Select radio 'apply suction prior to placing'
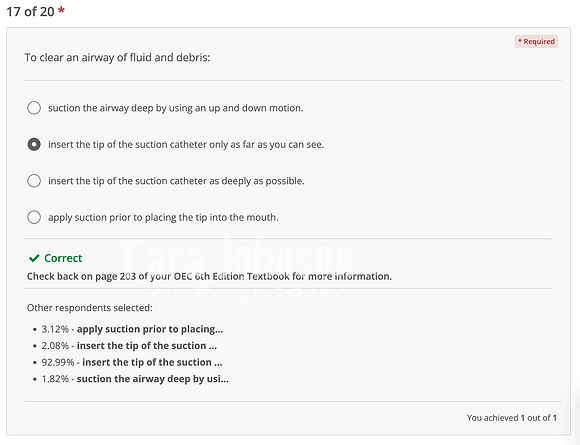Viewport: 580px width, 445px height. tap(34, 217)
